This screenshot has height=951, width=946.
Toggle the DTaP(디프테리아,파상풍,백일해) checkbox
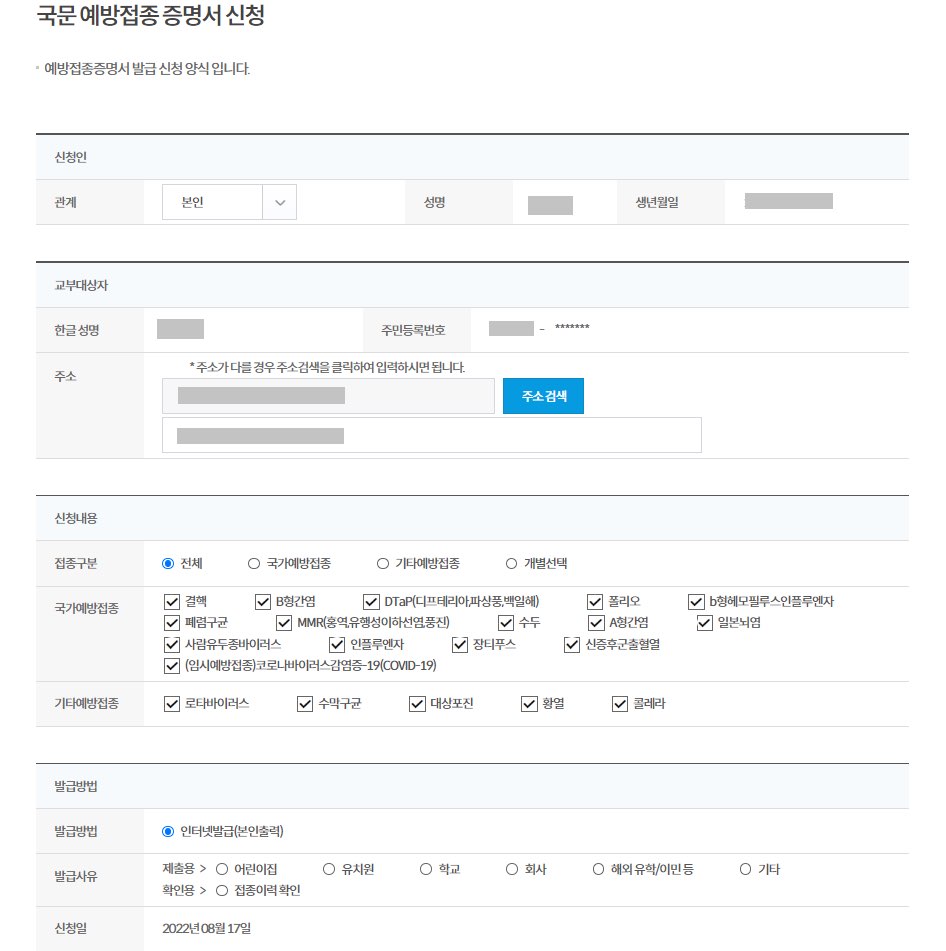click(x=370, y=601)
